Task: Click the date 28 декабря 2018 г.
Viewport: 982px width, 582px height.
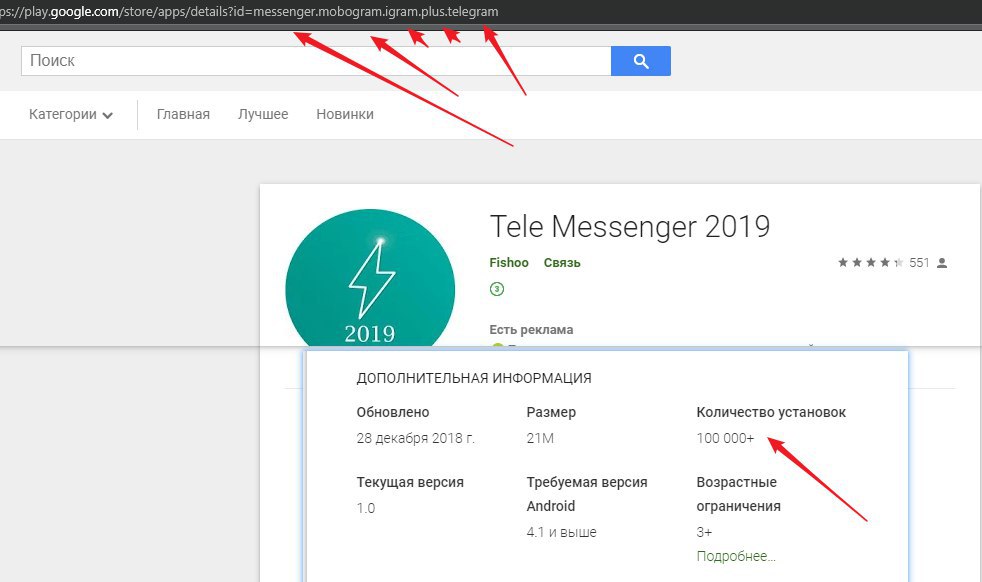Action: click(416, 439)
